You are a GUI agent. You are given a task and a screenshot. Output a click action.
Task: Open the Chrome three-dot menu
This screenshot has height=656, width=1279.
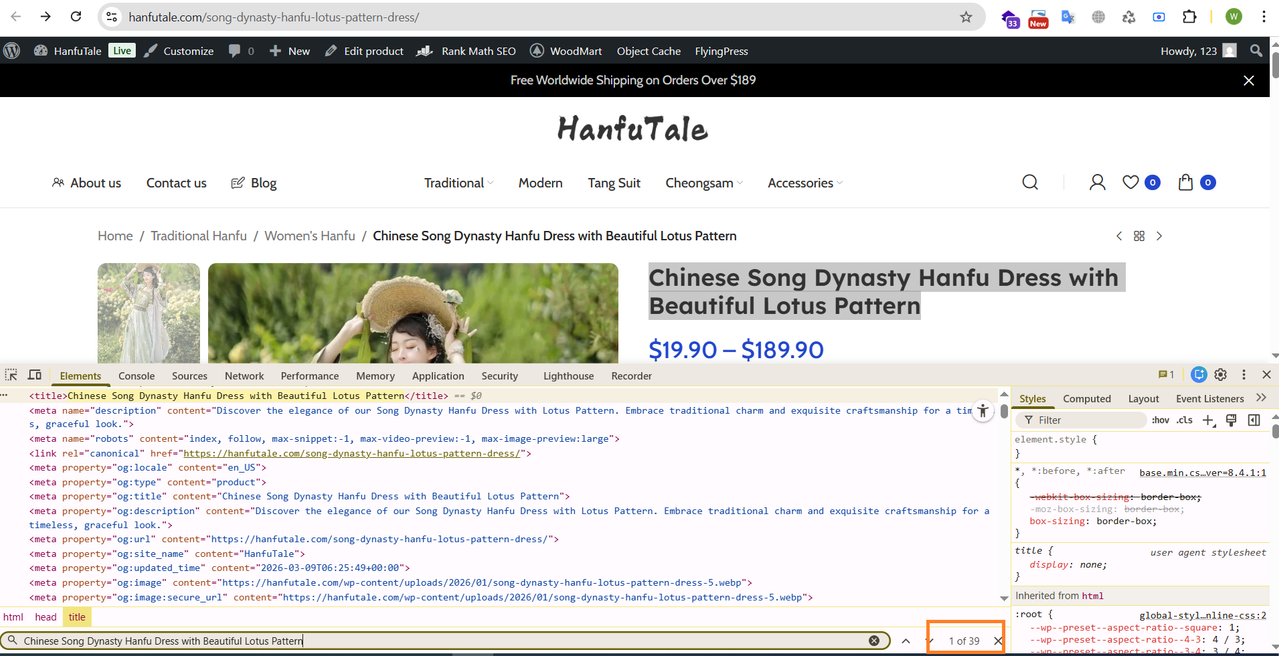tap(1262, 17)
